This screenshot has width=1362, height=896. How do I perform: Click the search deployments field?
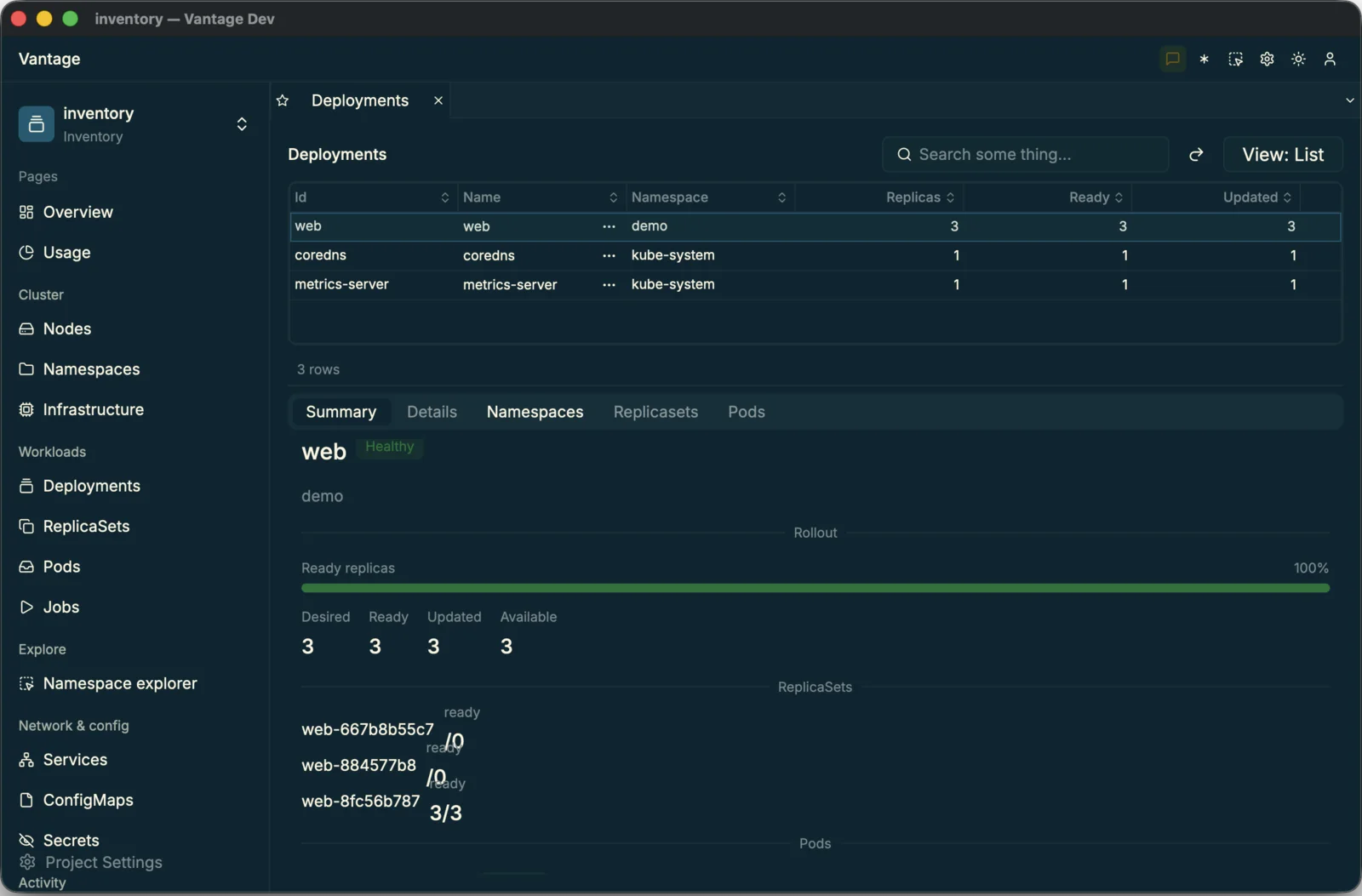1025,155
